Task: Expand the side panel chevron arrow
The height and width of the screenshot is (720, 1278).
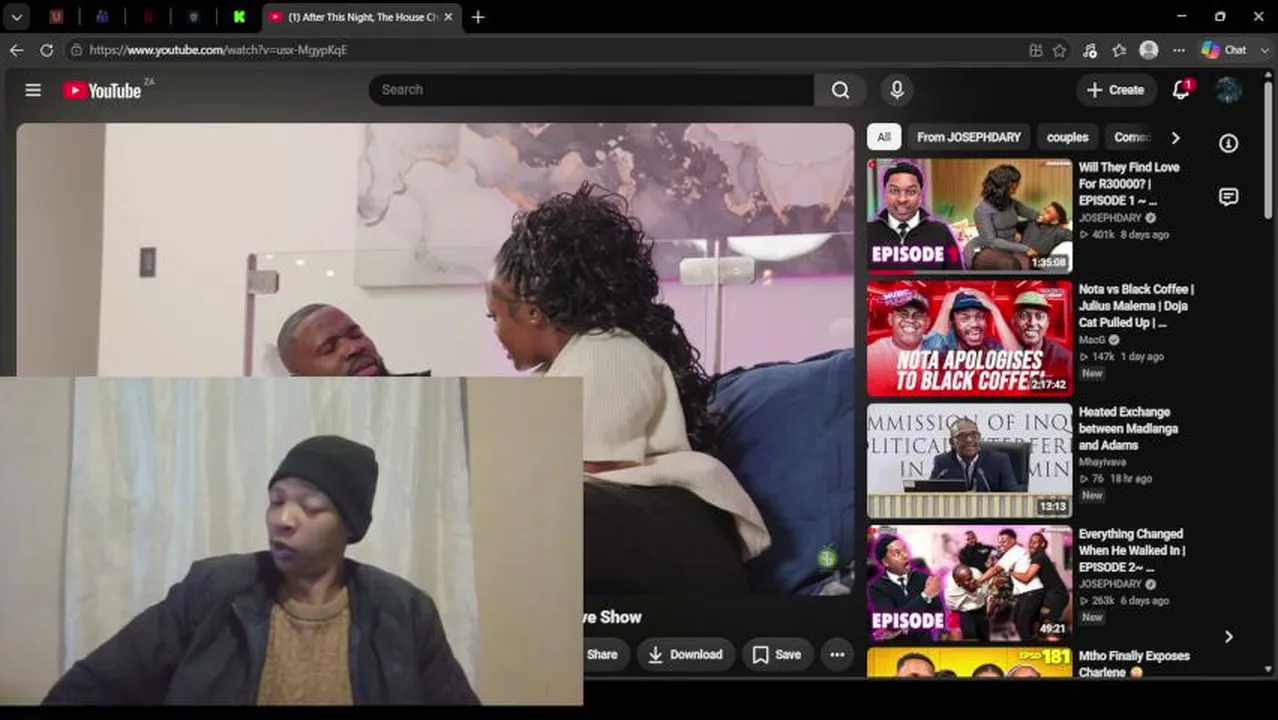Action: (x=1229, y=637)
